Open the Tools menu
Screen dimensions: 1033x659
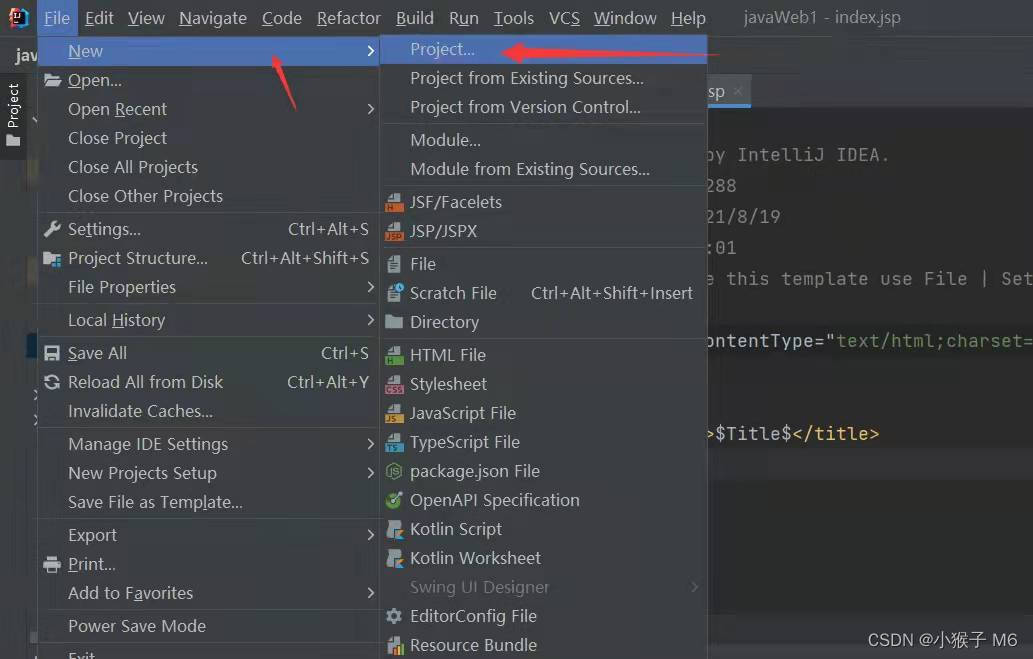tap(514, 18)
